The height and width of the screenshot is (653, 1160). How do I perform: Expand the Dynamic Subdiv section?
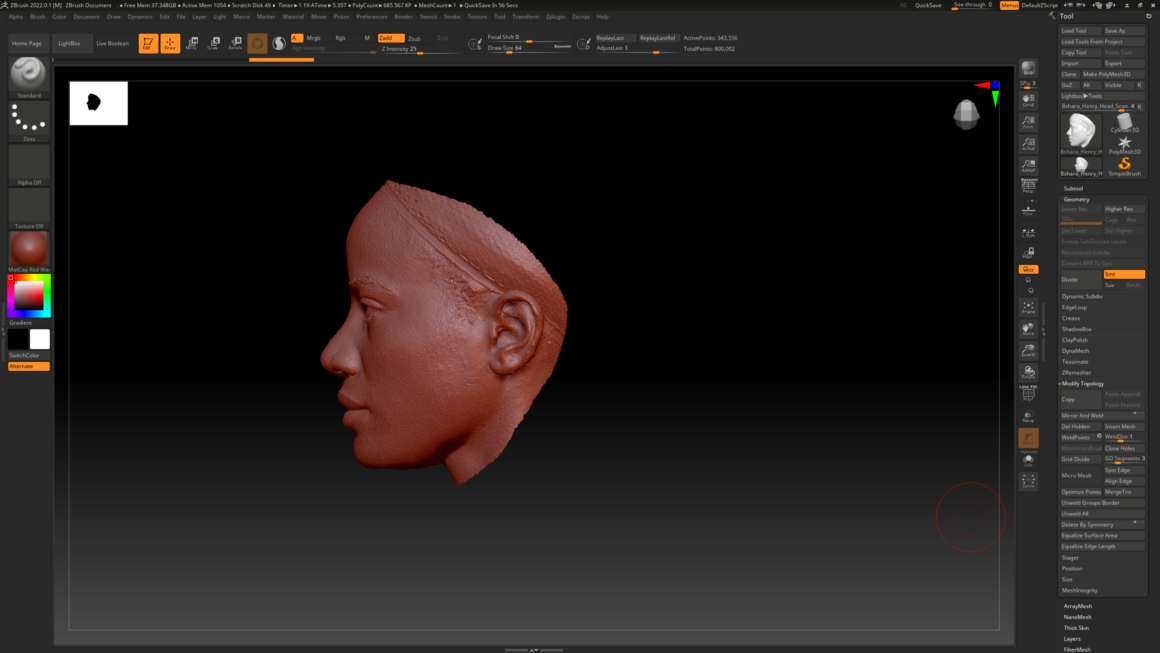(x=1082, y=297)
